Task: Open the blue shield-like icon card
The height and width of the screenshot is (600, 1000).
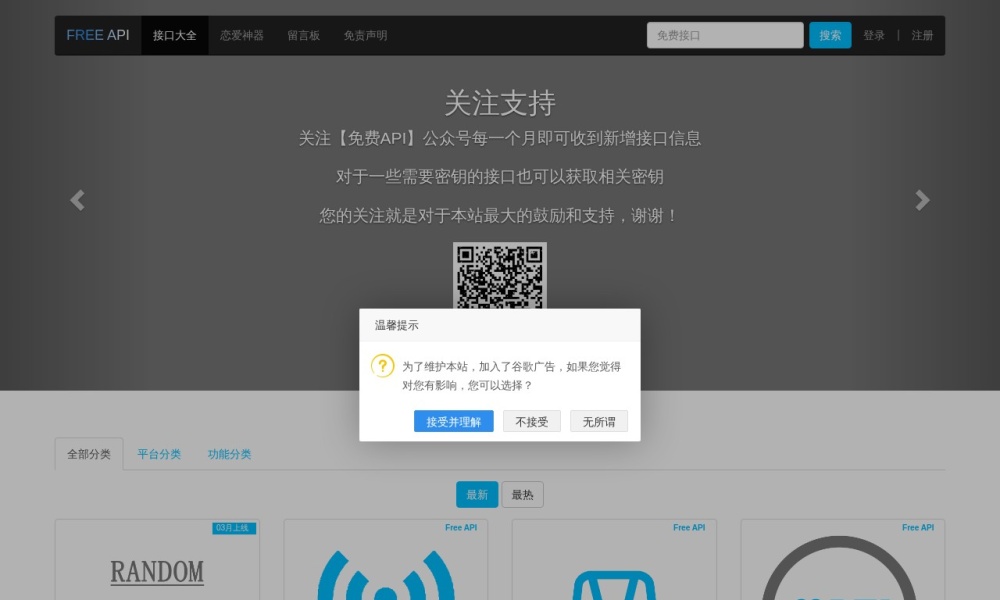Action: click(x=614, y=560)
